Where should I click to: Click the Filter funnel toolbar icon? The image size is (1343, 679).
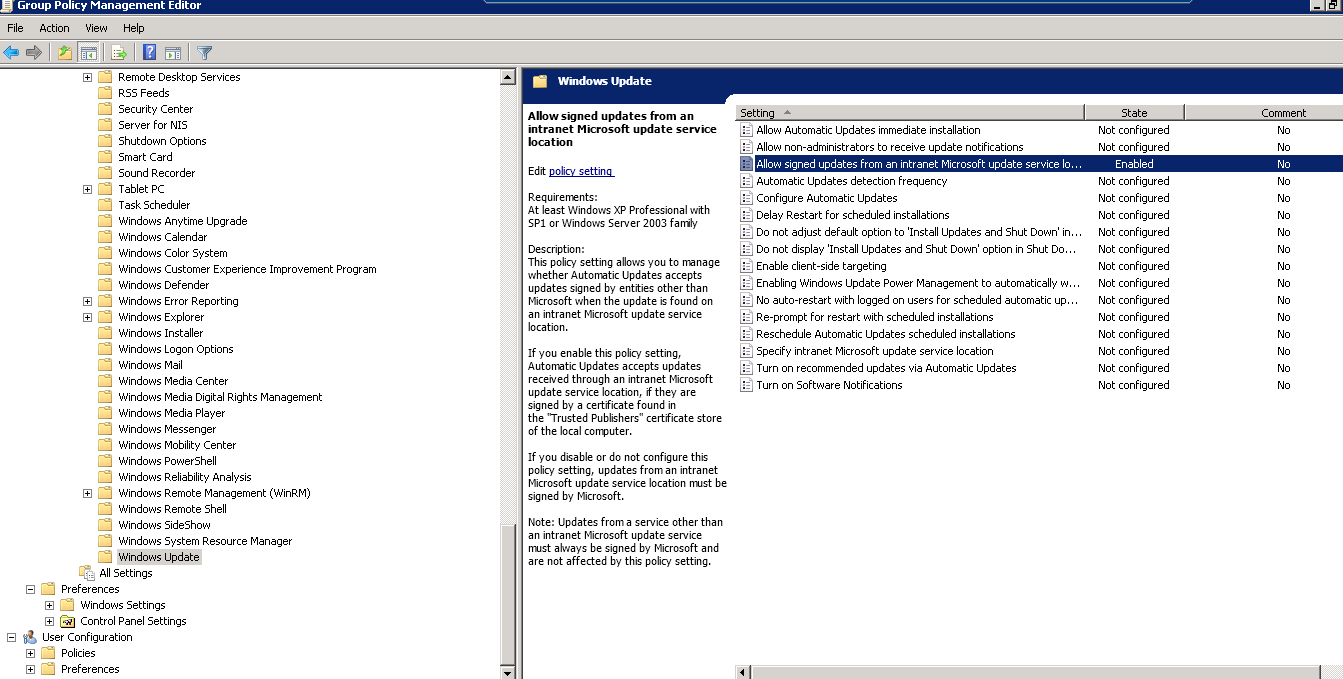coord(205,53)
